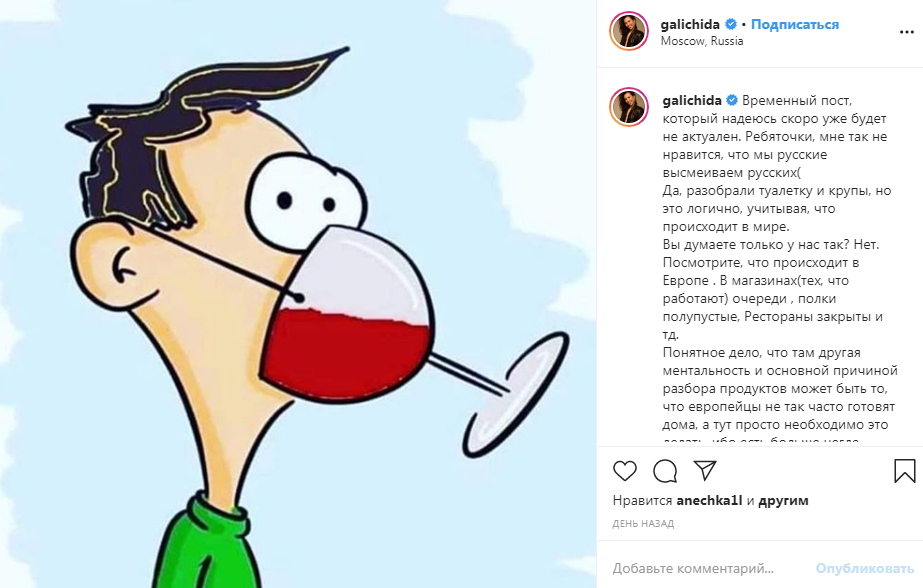Click the Опубликовать post comment button
923x588 pixels.
click(865, 569)
